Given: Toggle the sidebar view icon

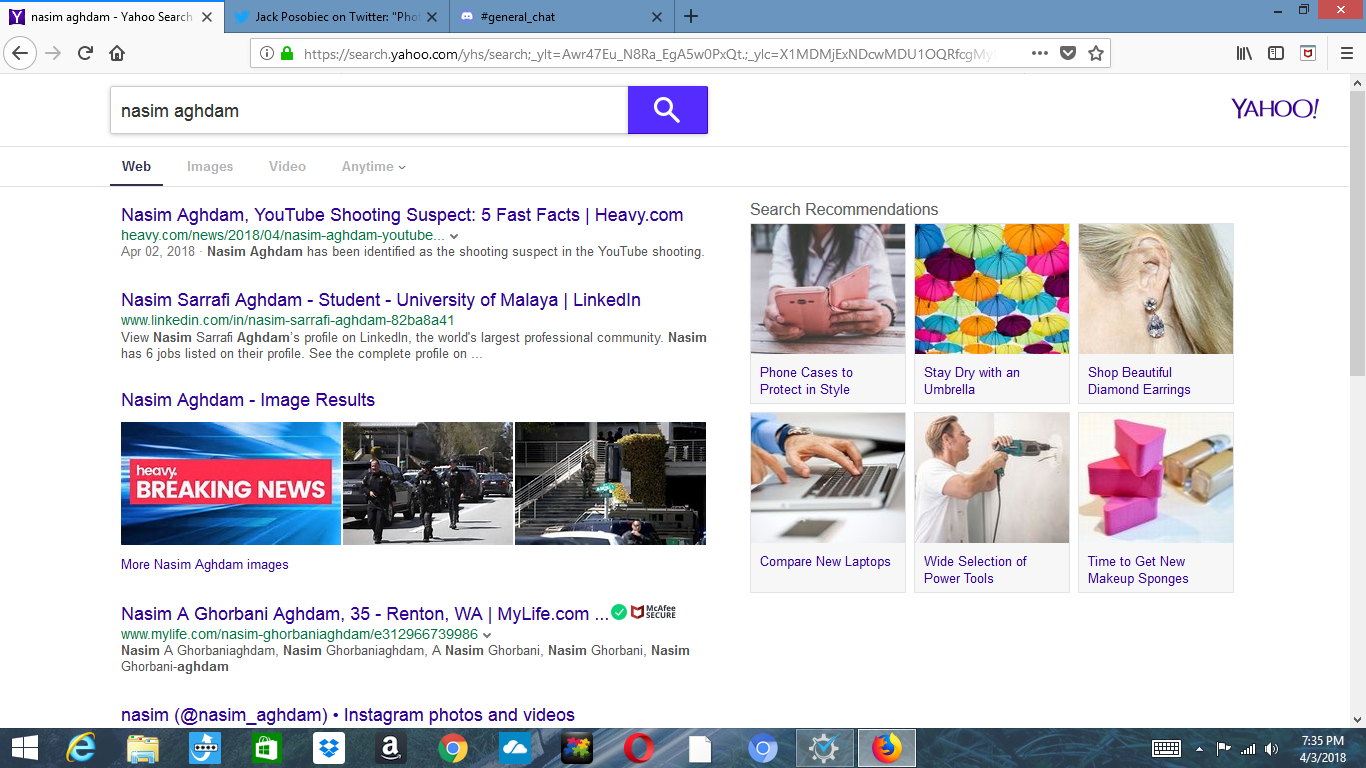Looking at the screenshot, I should pos(1276,54).
